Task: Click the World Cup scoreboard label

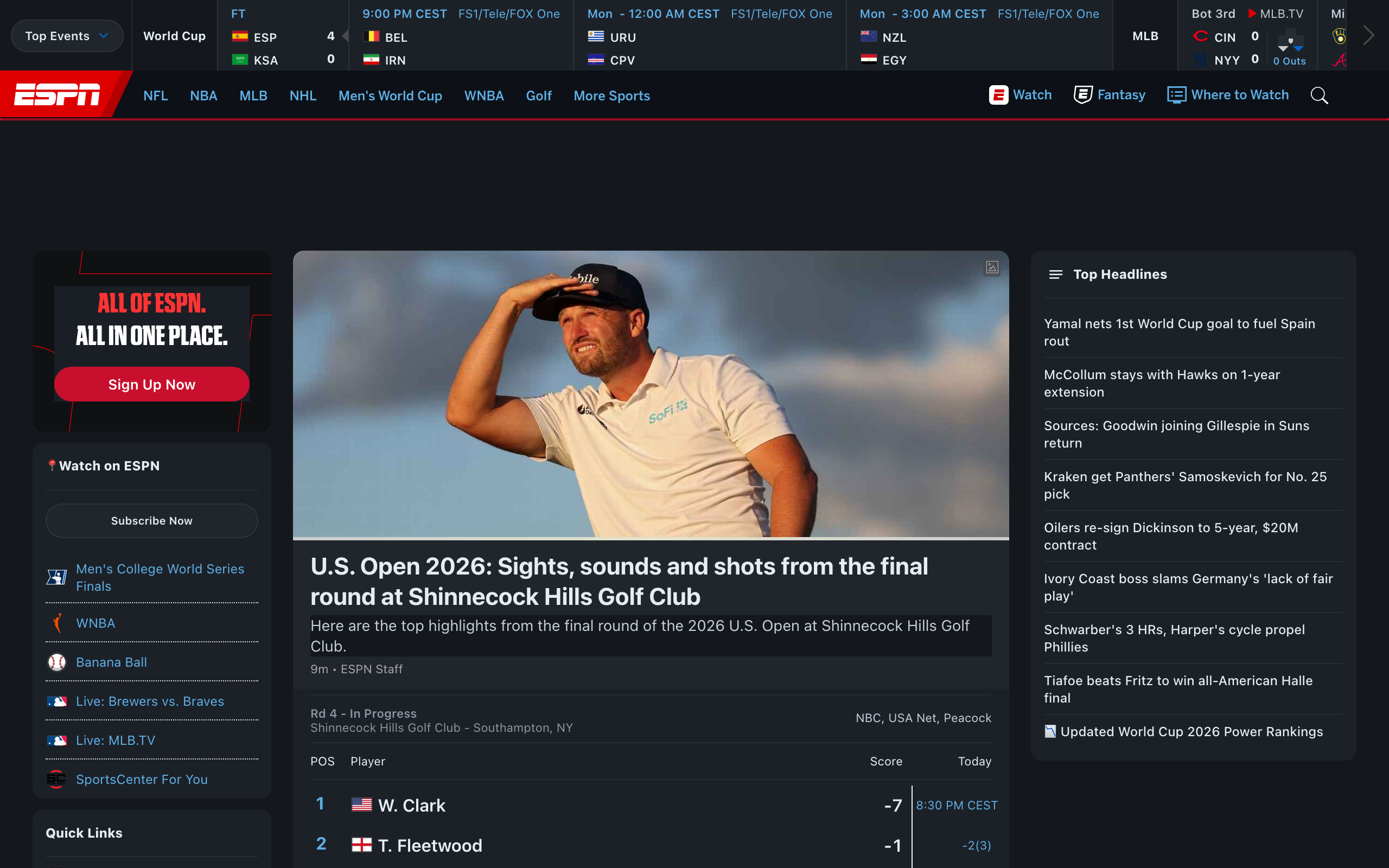Action: click(x=174, y=36)
